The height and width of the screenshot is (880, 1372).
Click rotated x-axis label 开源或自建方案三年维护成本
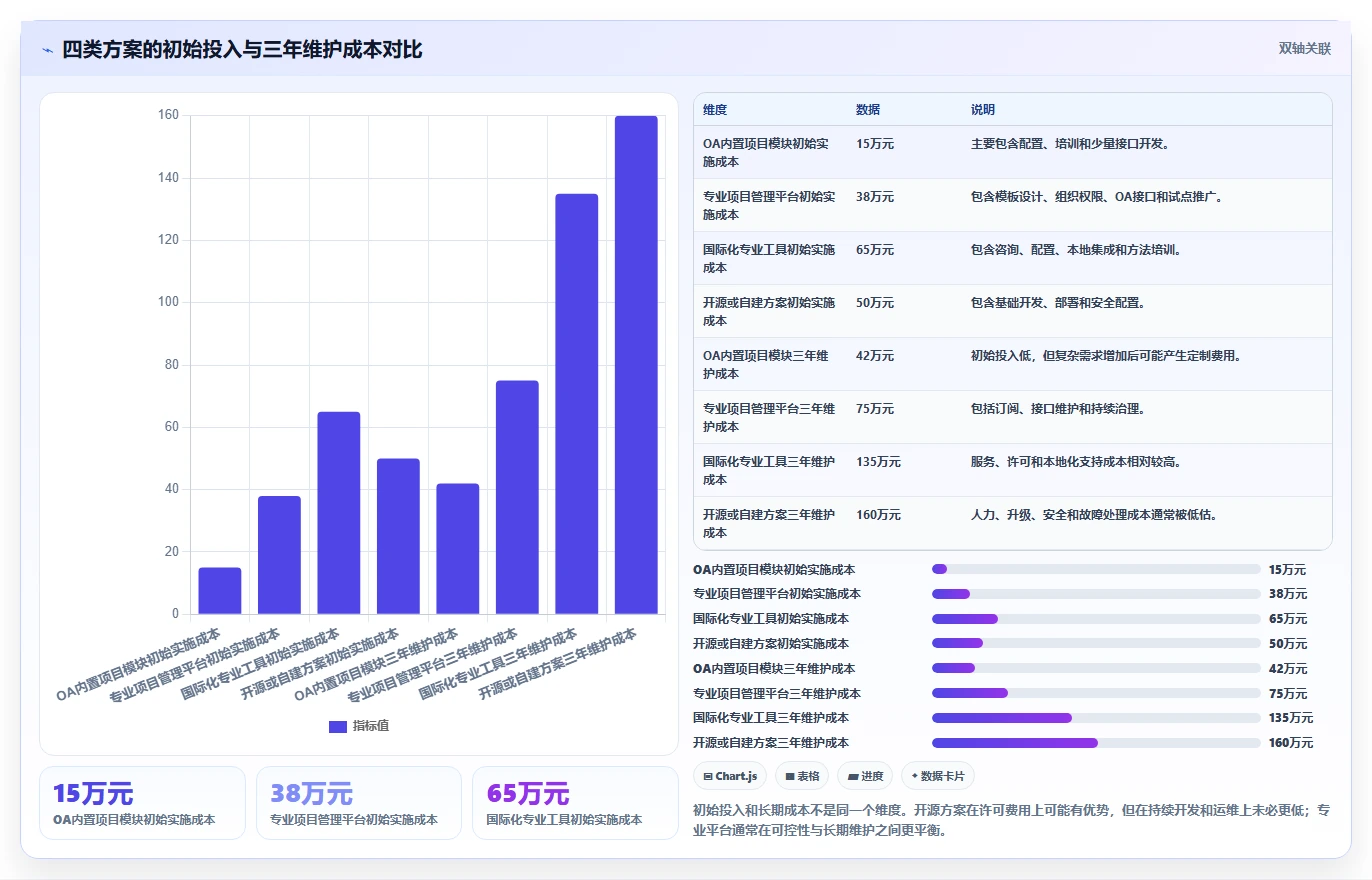557,664
